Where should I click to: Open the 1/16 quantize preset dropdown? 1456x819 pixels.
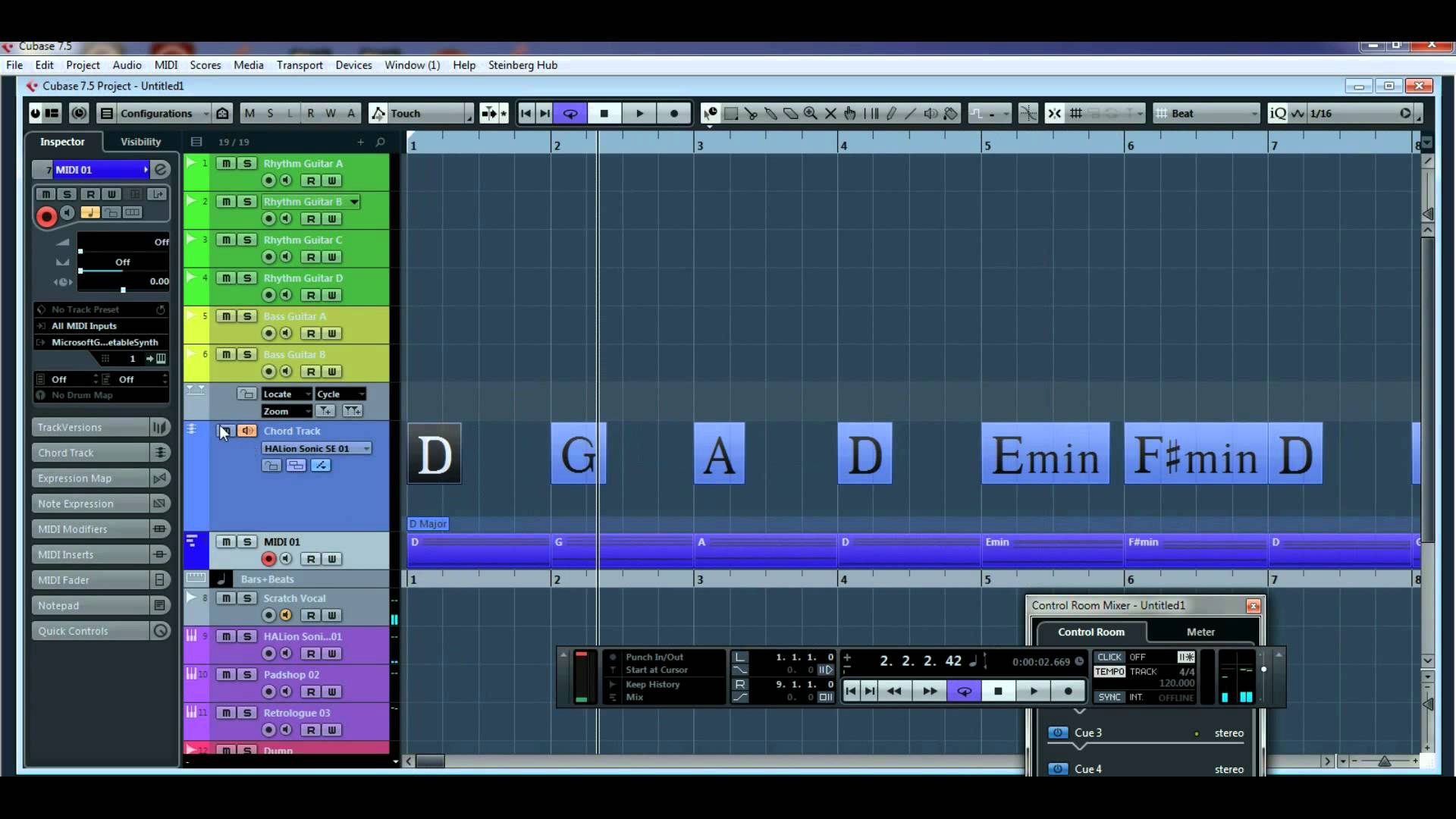[1361, 114]
